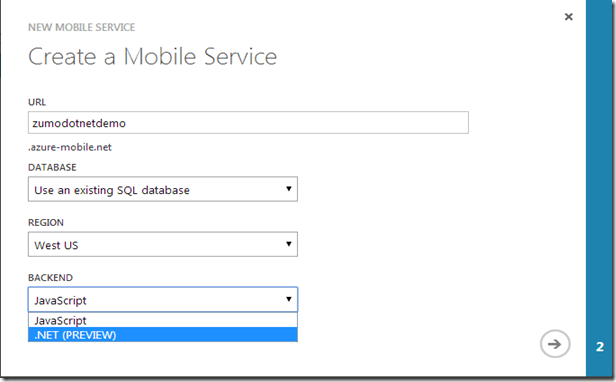Screen dimensions: 616x382
Task: Click the .azure-mobile.net domain suffix text
Action: pos(70,147)
